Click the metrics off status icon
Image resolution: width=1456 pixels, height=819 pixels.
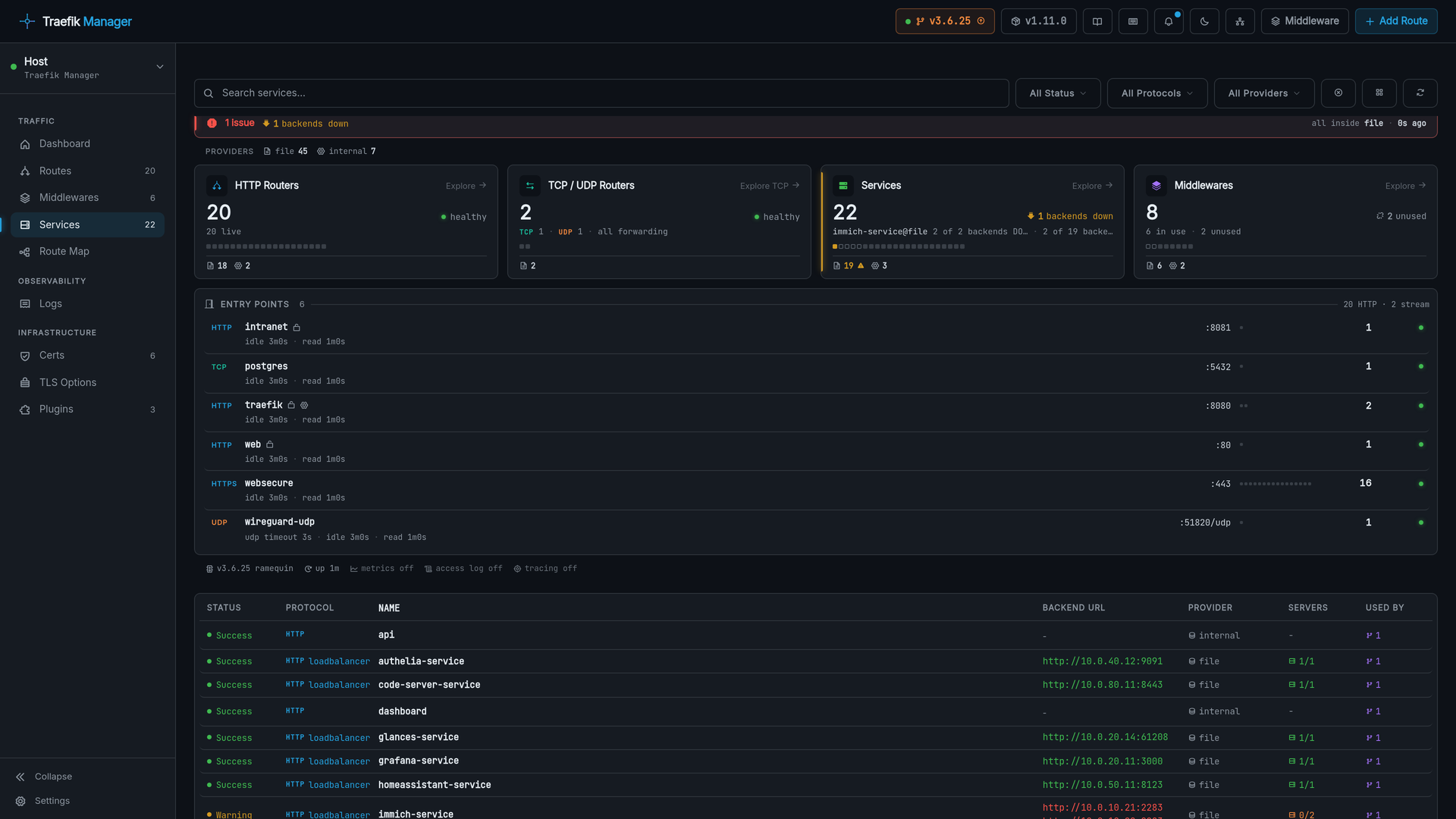(354, 569)
